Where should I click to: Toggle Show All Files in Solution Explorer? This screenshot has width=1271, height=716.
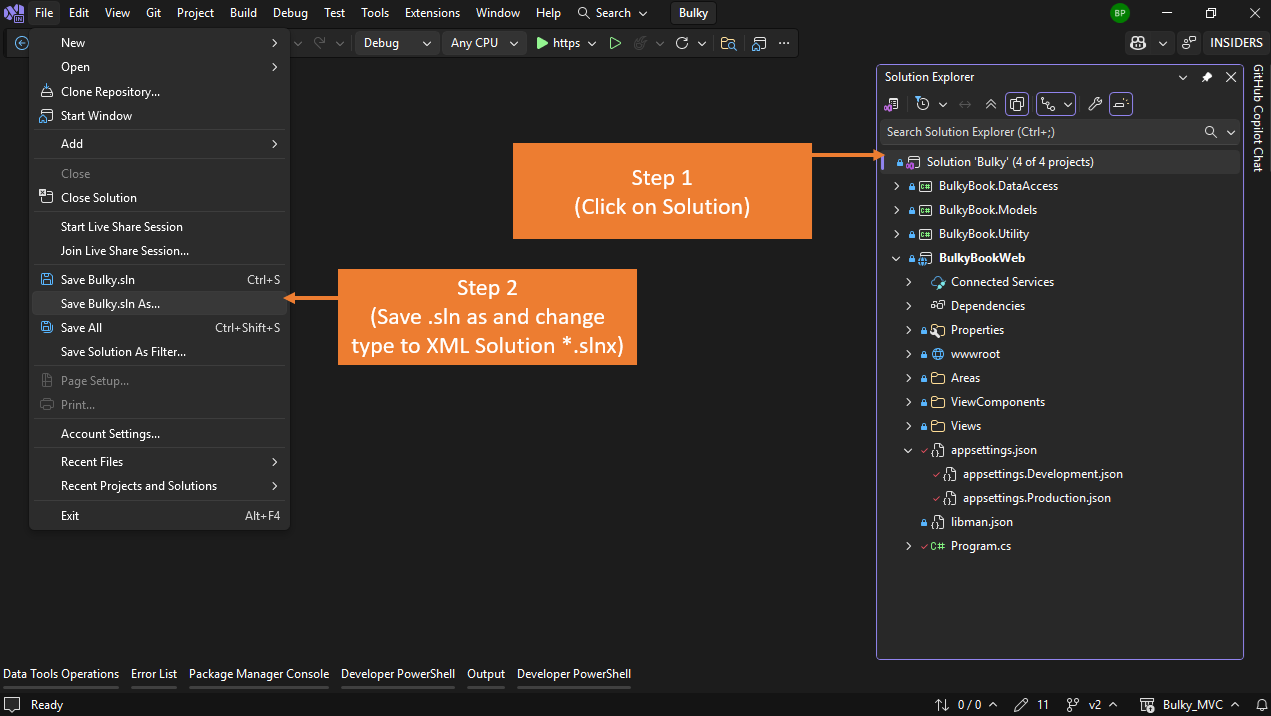pos(1017,104)
